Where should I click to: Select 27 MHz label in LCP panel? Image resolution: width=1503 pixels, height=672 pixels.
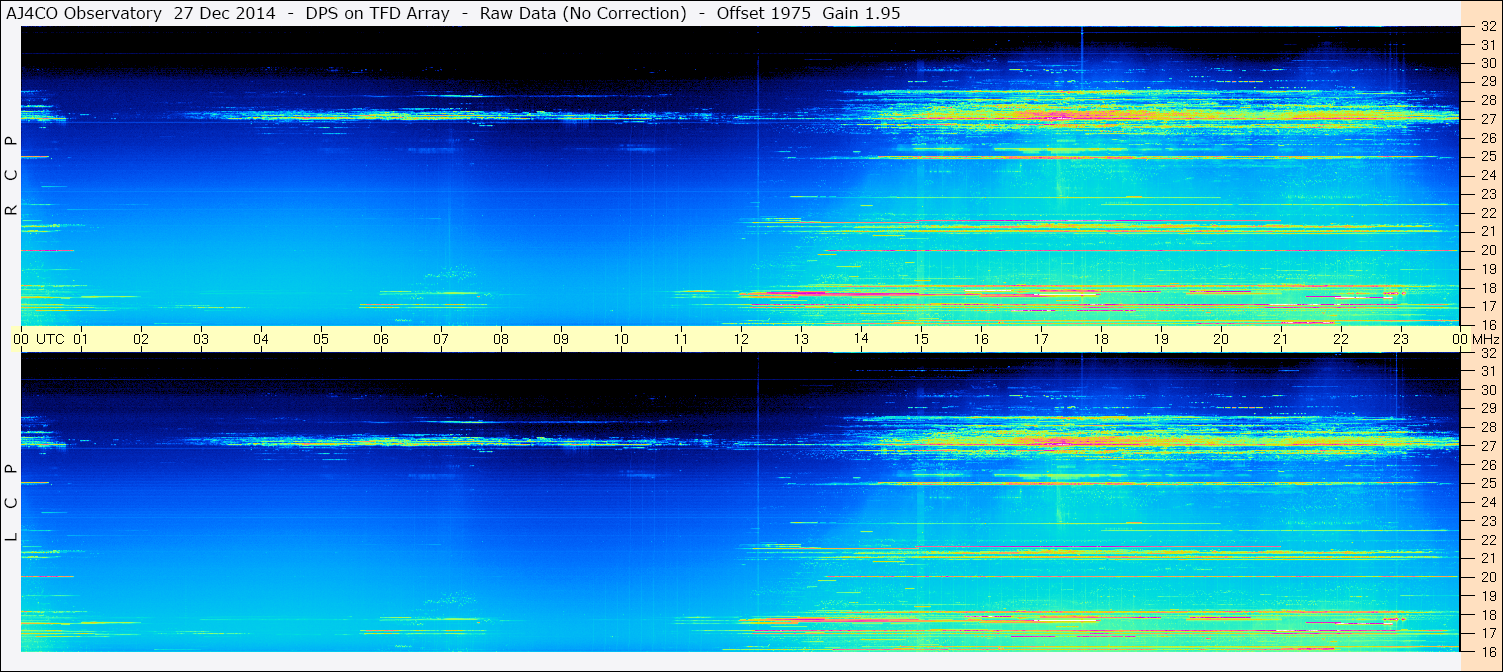pos(1488,446)
